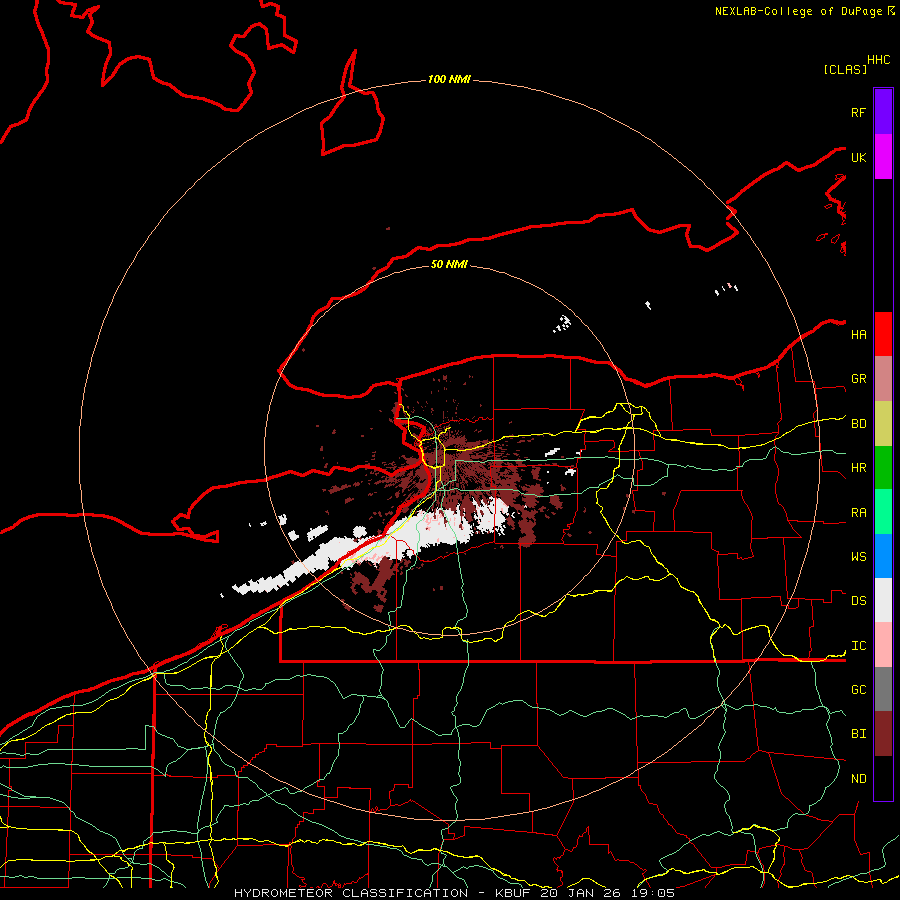Viewport: 900px width, 900px height.
Task: Click the RA legend label
Action: (x=858, y=513)
